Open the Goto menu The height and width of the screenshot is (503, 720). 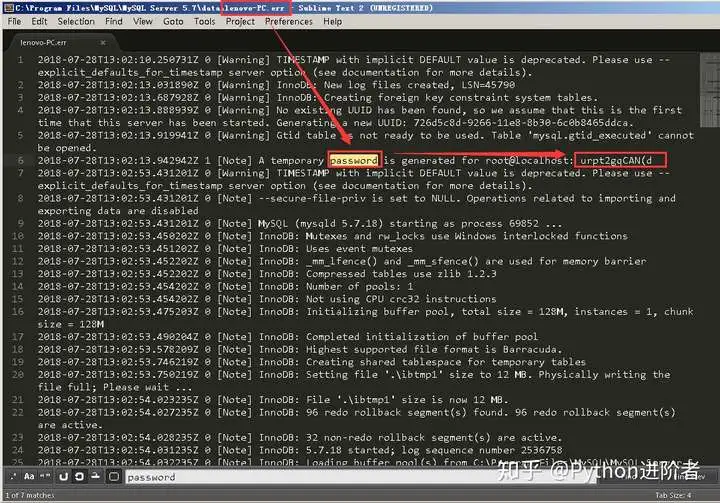click(173, 22)
